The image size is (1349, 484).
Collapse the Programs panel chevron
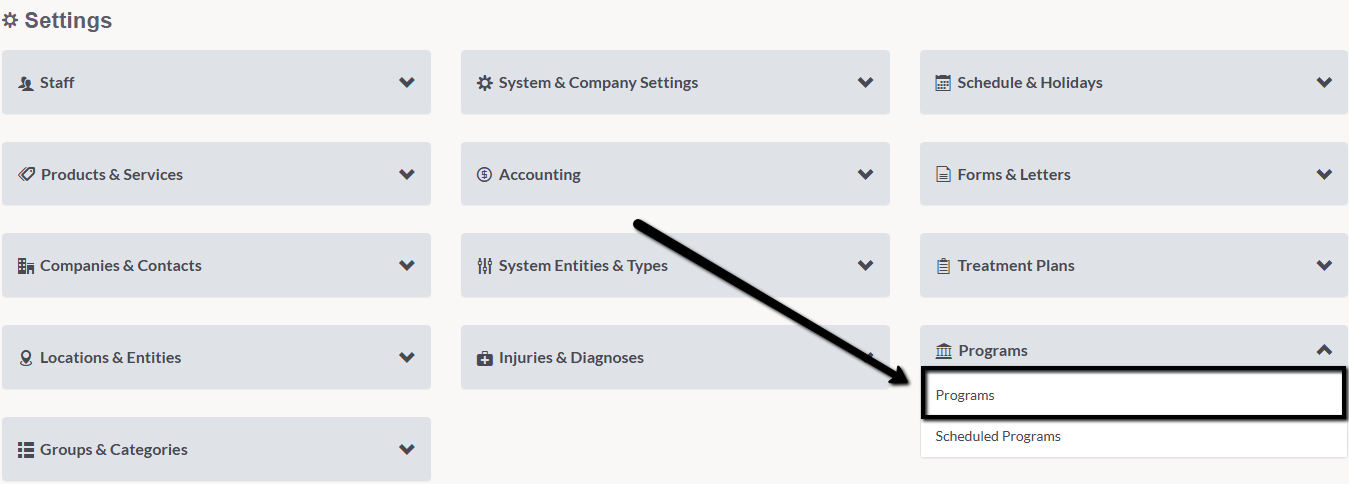coord(1324,350)
